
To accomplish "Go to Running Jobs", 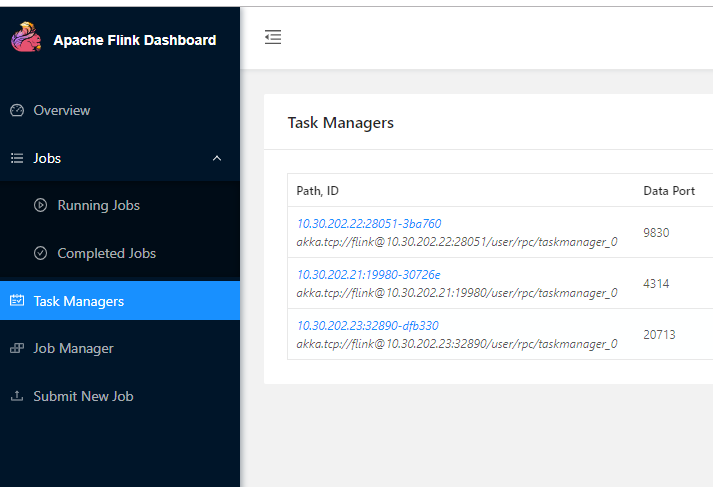I will (98, 206).
